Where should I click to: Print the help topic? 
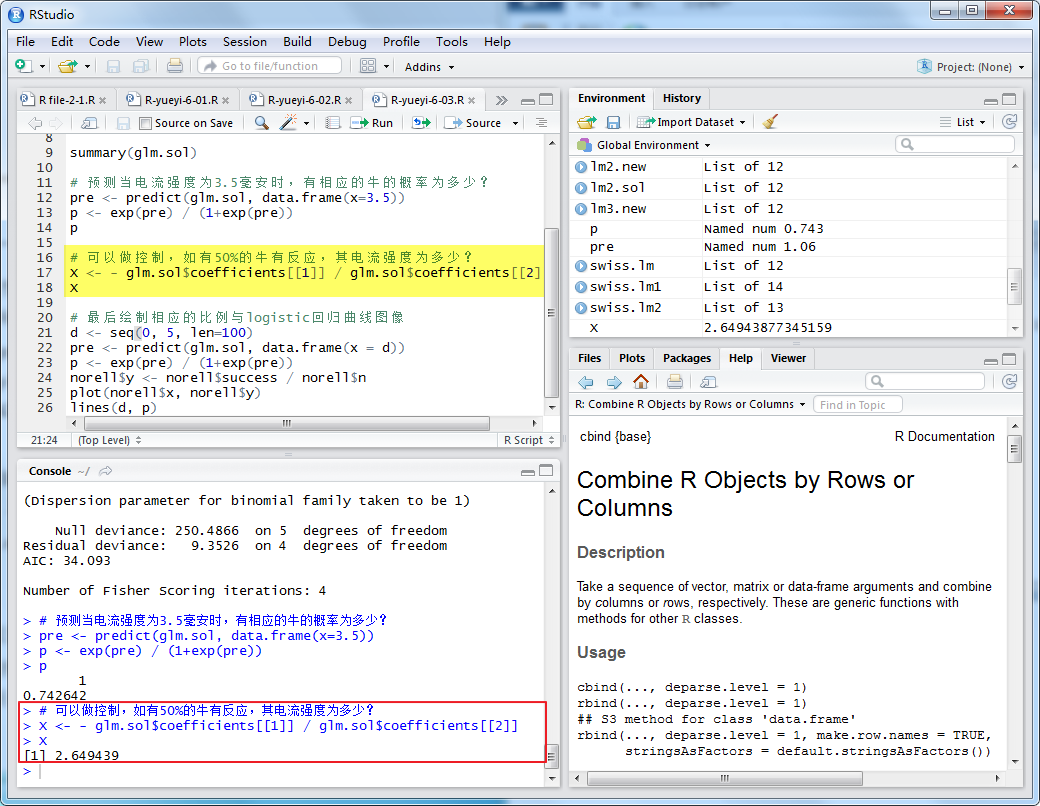click(675, 382)
